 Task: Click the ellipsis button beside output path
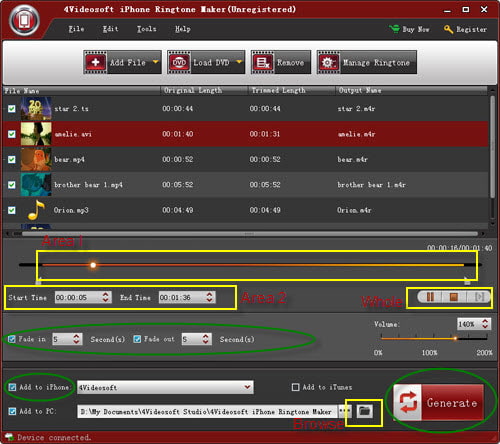click(x=345, y=411)
